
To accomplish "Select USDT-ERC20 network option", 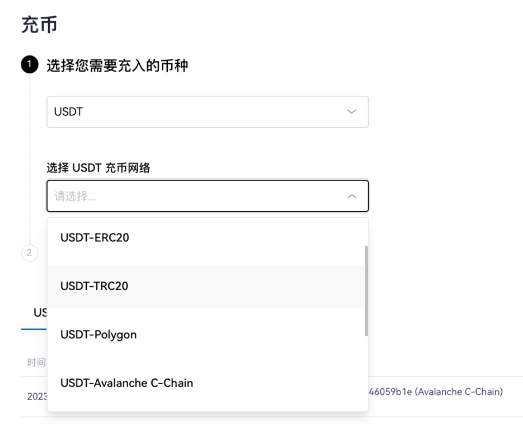I will point(205,238).
